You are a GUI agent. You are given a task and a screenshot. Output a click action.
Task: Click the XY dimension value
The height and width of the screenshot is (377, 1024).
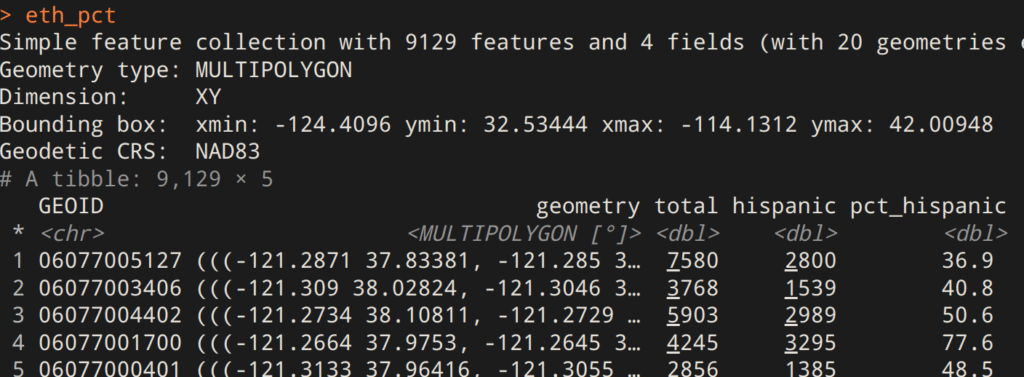[x=208, y=97]
